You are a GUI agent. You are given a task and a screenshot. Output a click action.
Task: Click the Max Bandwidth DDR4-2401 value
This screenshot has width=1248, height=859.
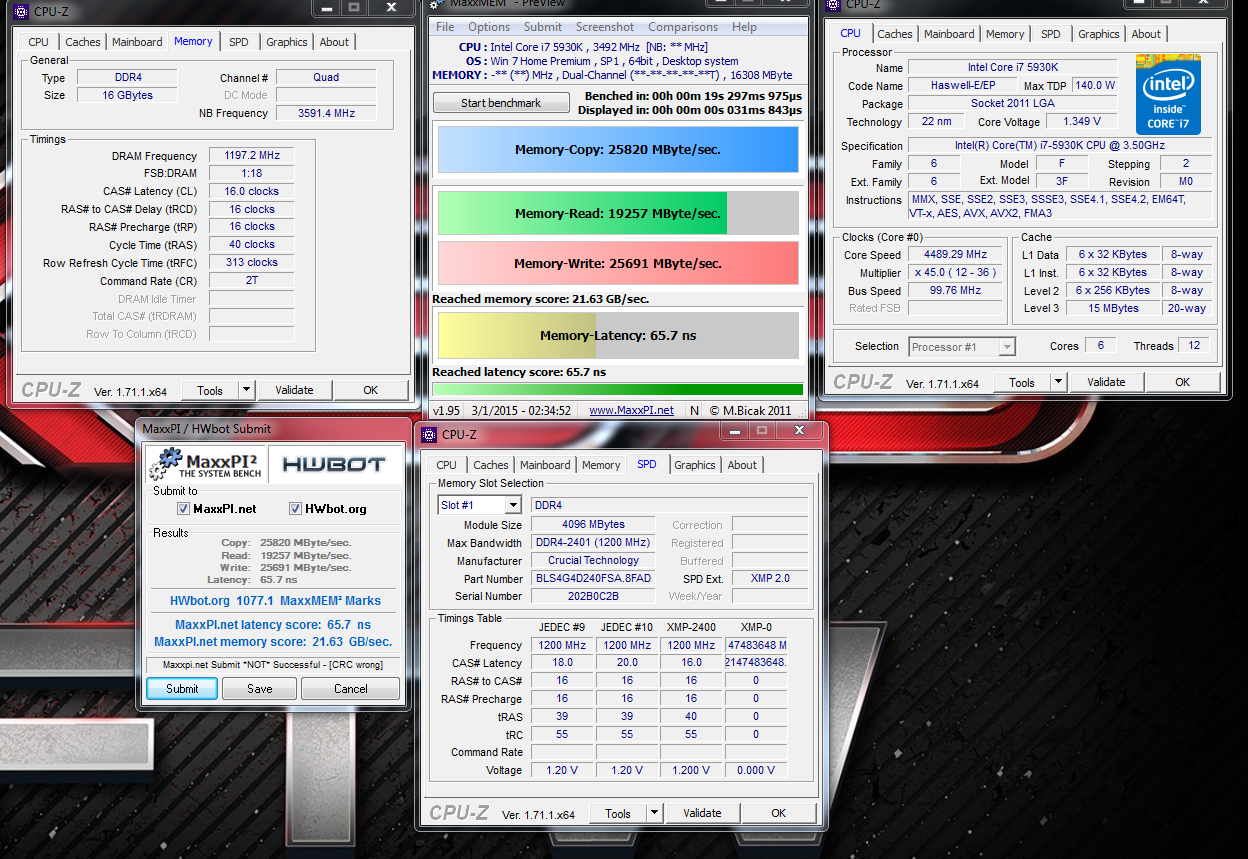[593, 543]
